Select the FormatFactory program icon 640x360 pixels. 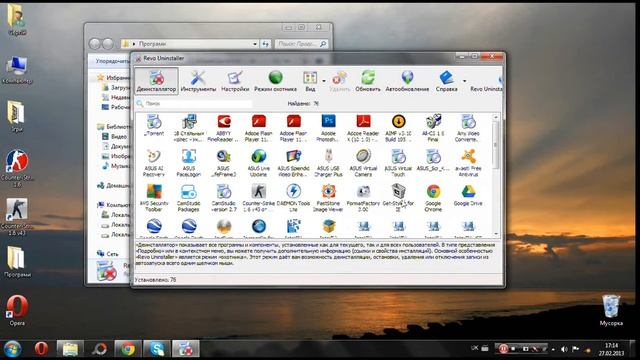[363, 191]
